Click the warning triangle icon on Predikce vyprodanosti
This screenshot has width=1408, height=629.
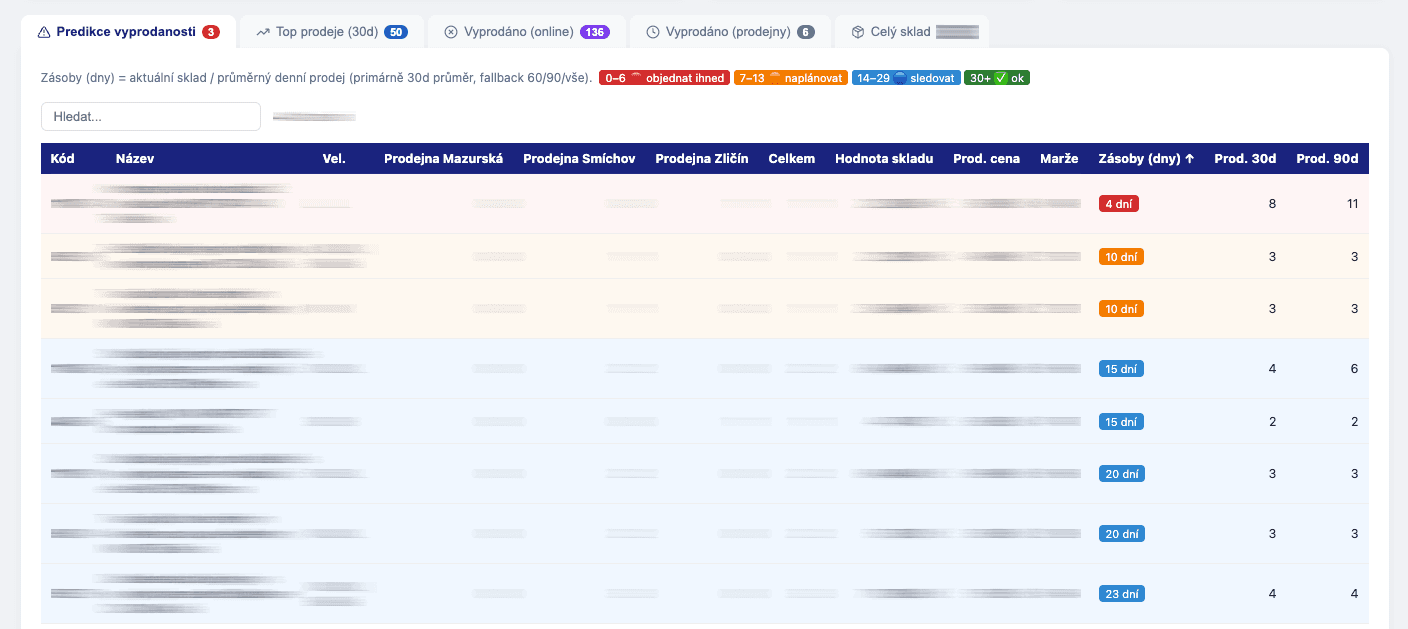44,32
